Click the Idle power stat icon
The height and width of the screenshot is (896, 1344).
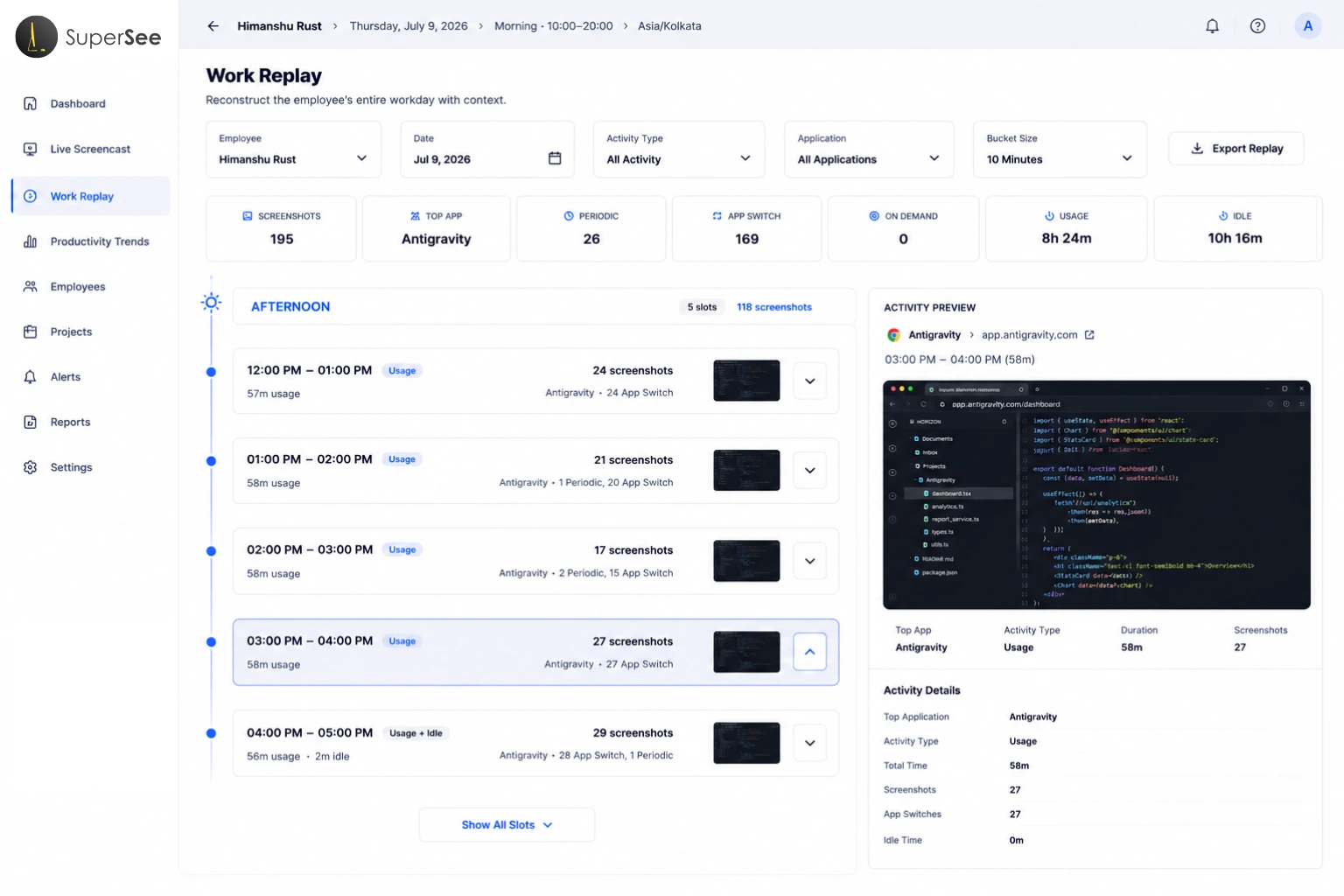(1223, 216)
